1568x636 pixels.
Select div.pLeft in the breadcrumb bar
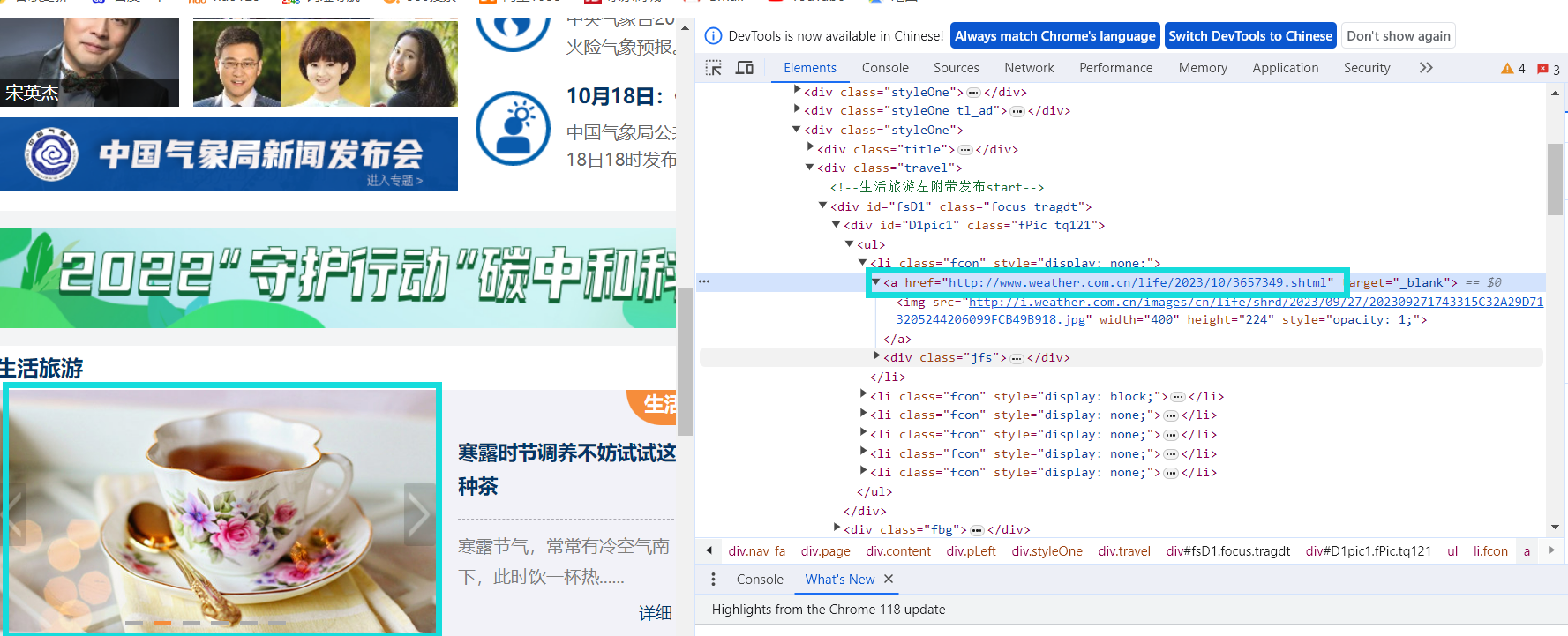[971, 551]
